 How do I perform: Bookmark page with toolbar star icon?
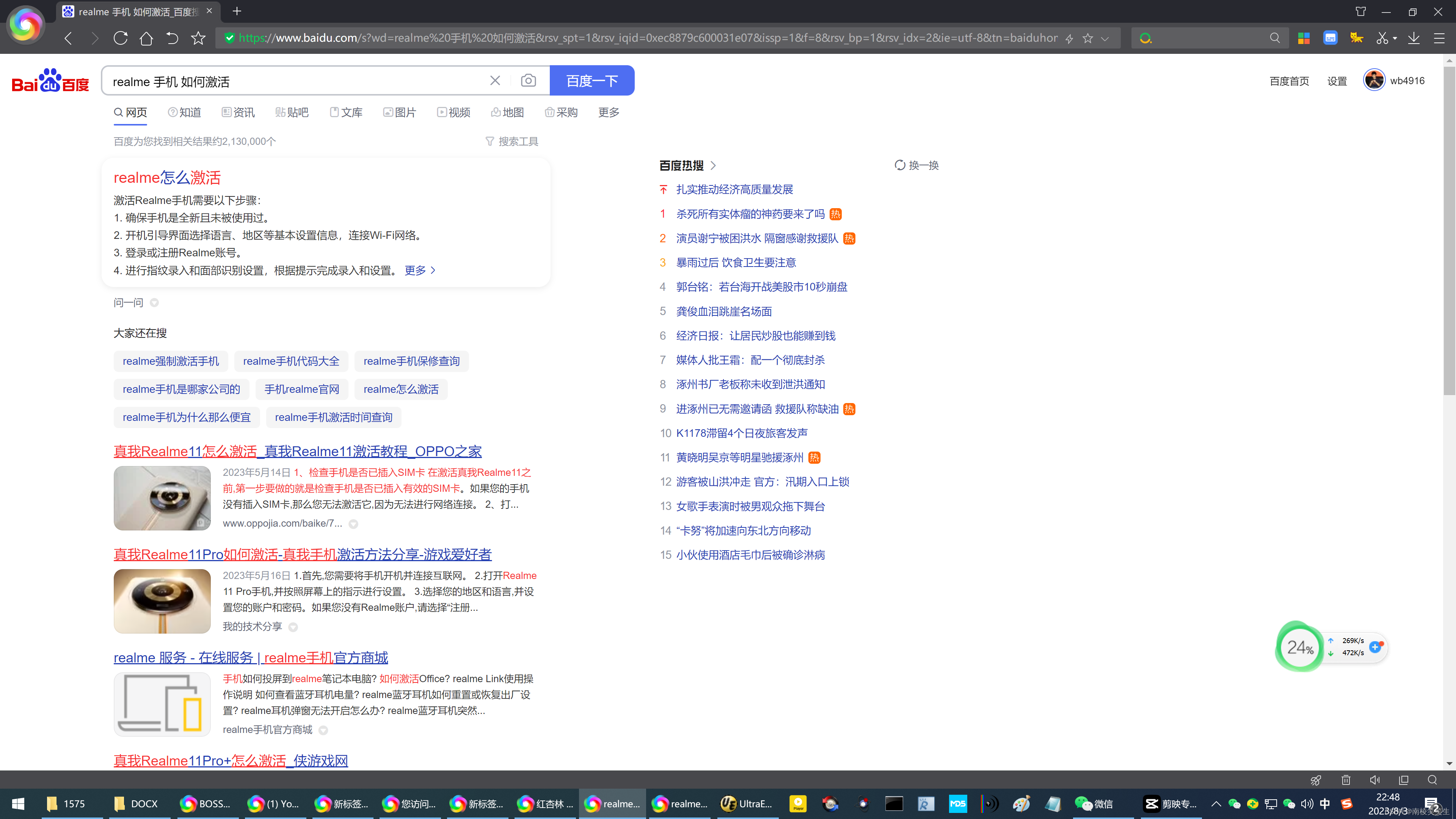point(198,38)
